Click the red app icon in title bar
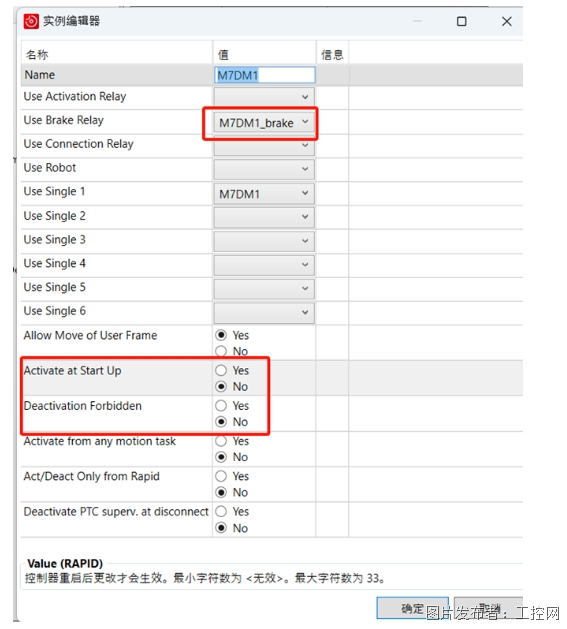 pos(31,21)
